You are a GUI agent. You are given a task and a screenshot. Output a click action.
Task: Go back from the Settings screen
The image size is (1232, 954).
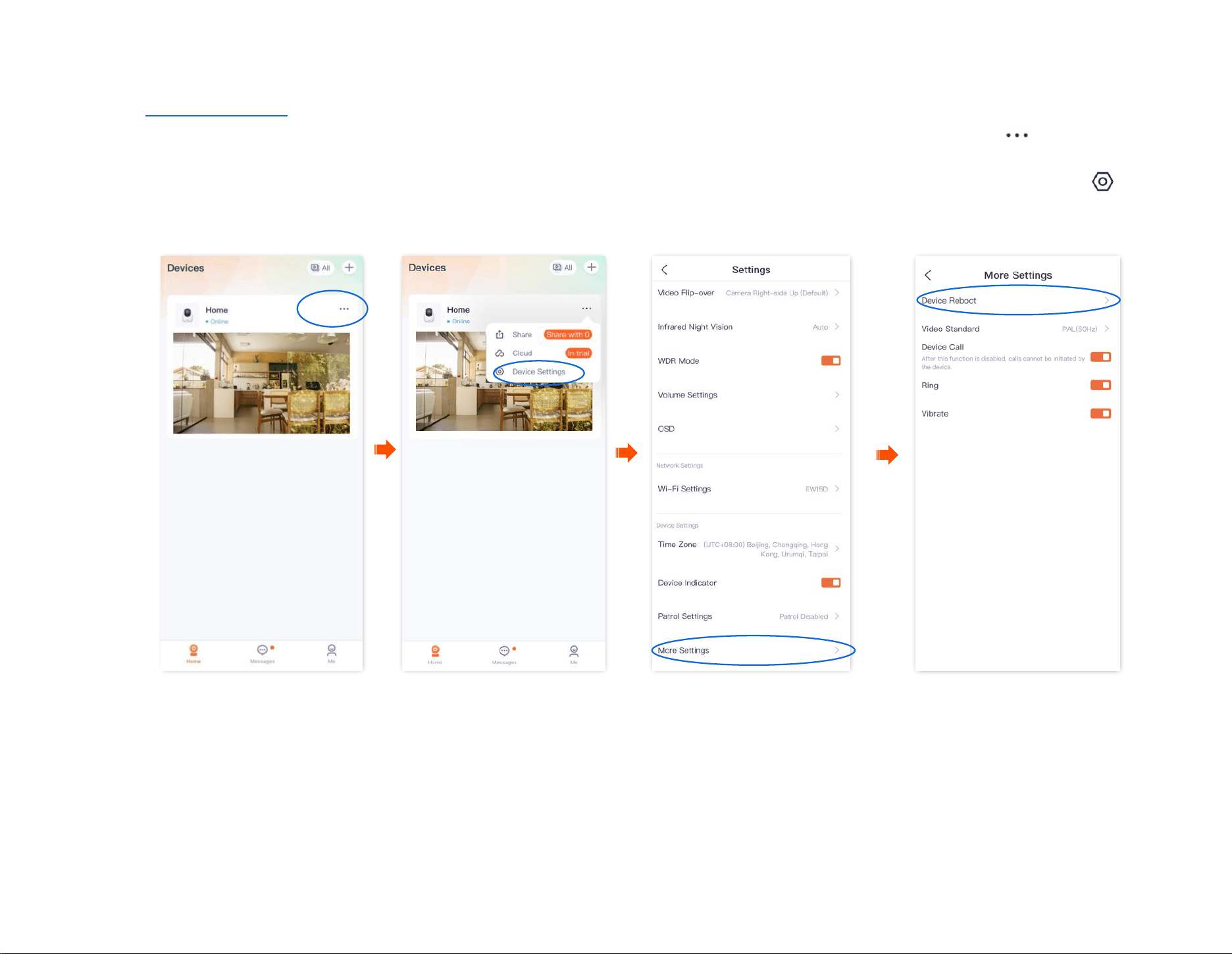click(664, 270)
